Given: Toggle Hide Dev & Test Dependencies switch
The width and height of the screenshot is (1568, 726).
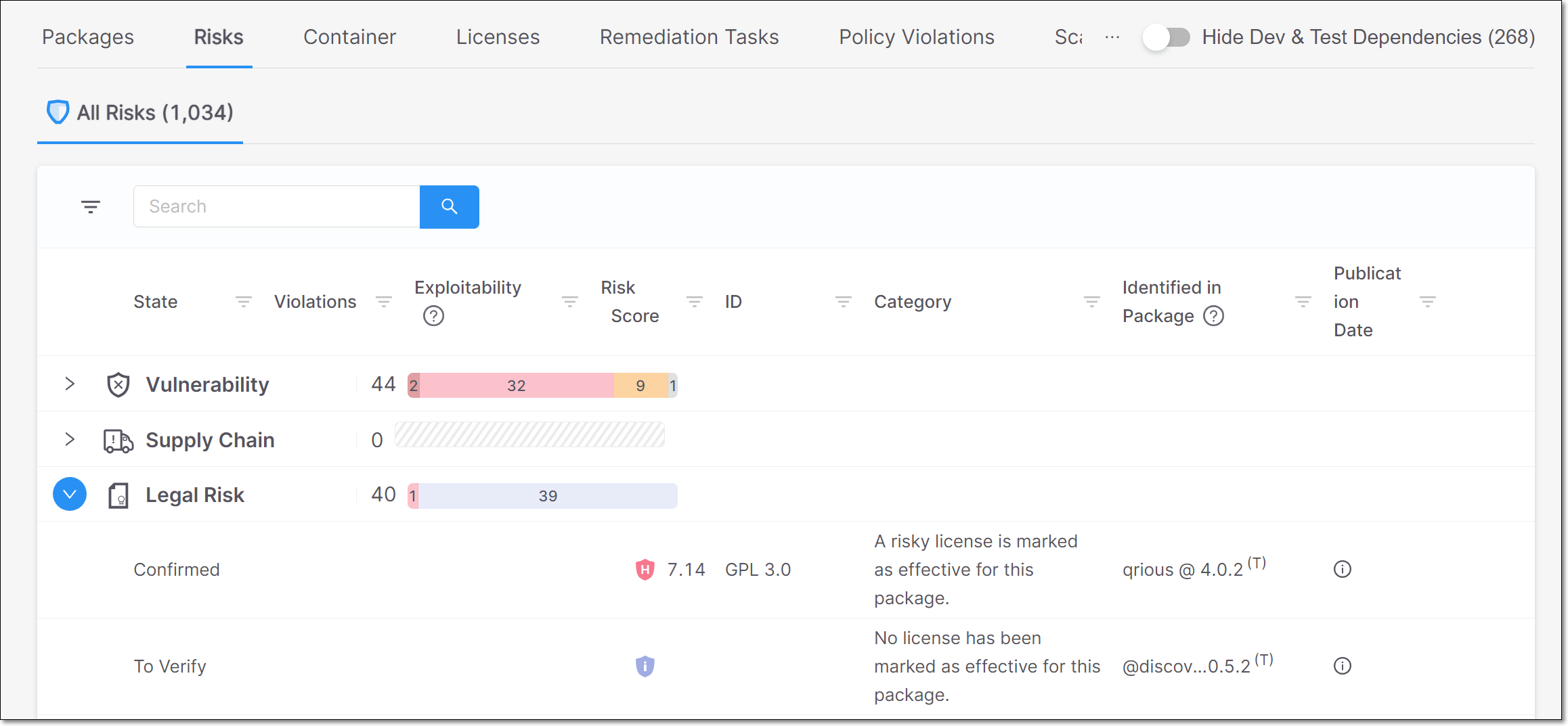Looking at the screenshot, I should [1167, 37].
